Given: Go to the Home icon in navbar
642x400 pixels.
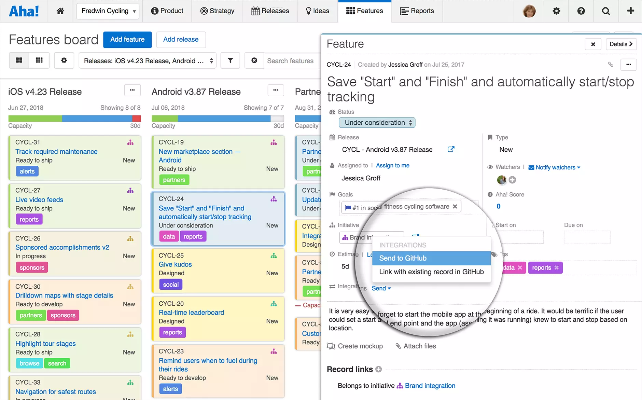Looking at the screenshot, I should click(61, 11).
